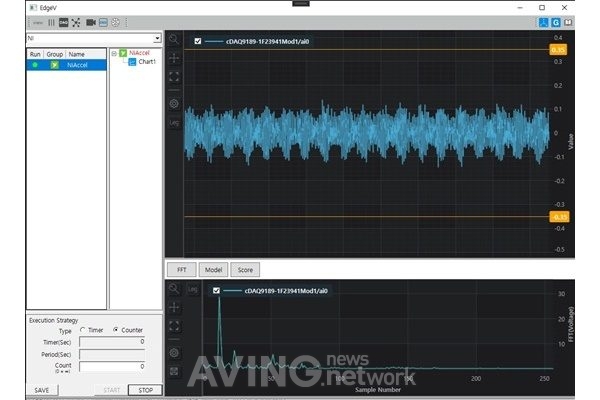Open FFT chart settings gear icon
The image size is (600, 400).
click(174, 353)
